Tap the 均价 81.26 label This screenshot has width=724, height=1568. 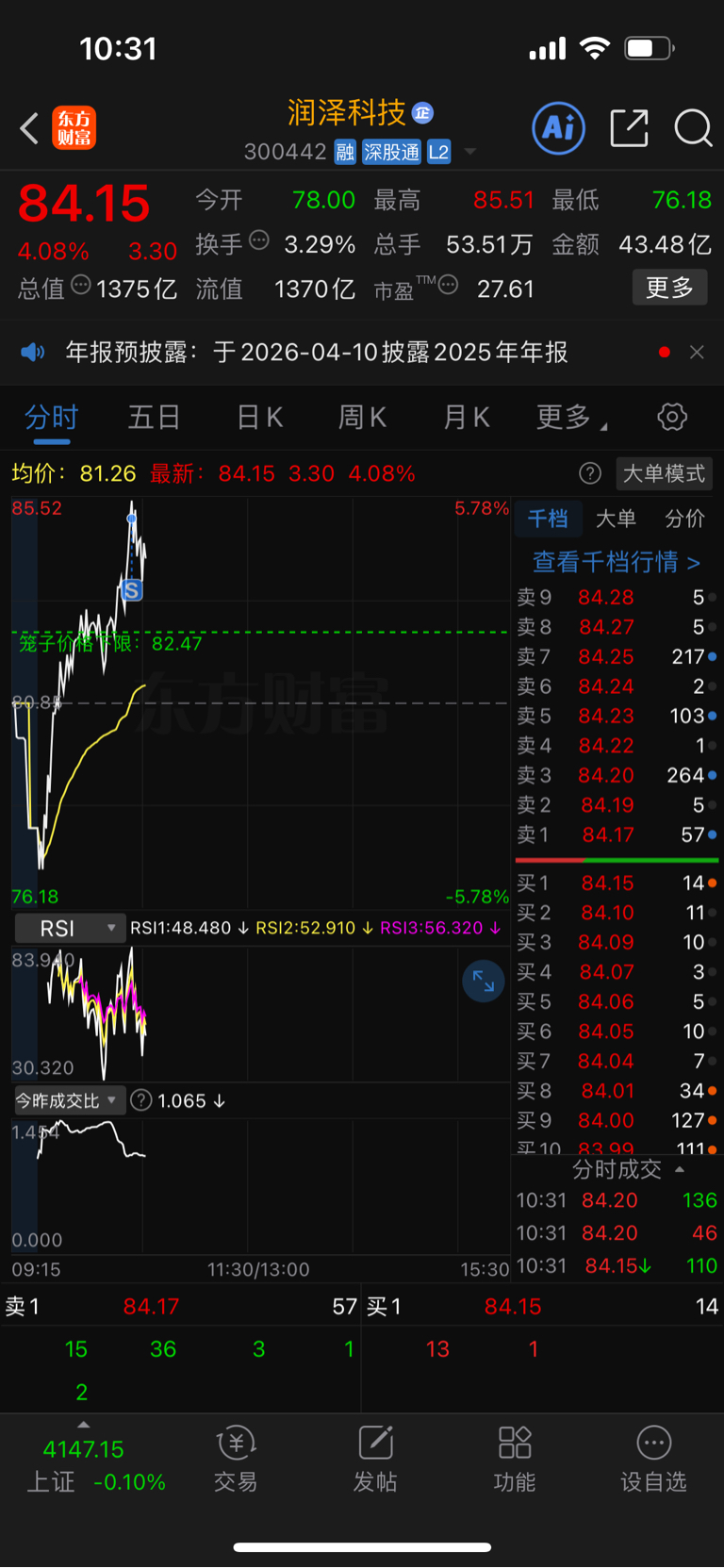click(74, 473)
